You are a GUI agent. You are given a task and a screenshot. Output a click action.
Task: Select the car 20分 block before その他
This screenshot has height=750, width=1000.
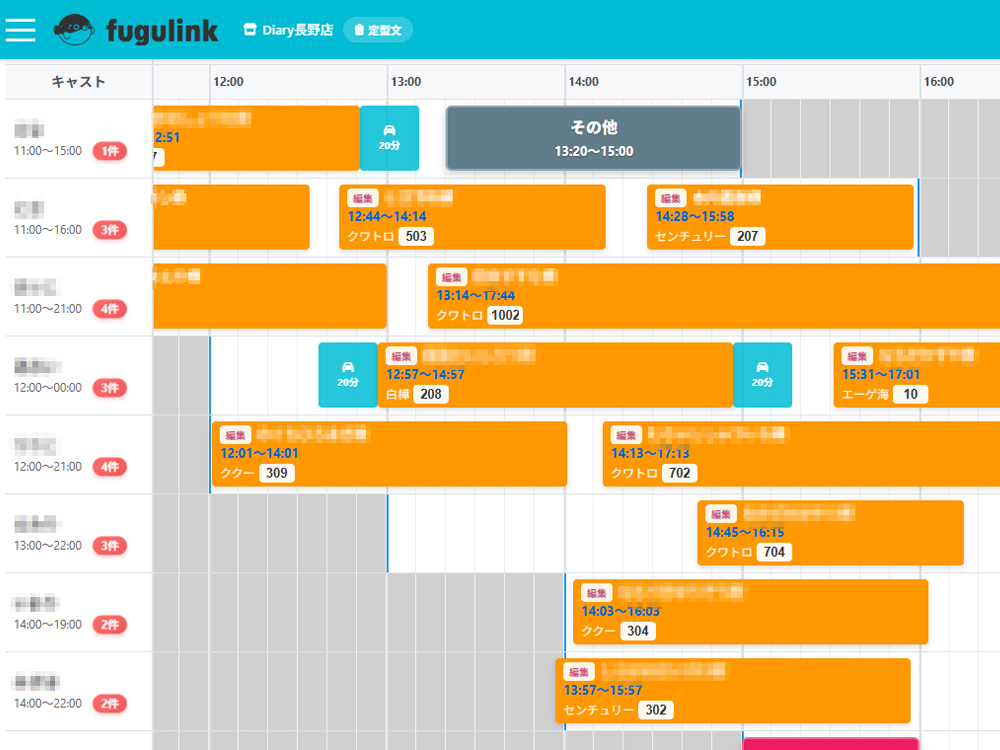[x=389, y=138]
